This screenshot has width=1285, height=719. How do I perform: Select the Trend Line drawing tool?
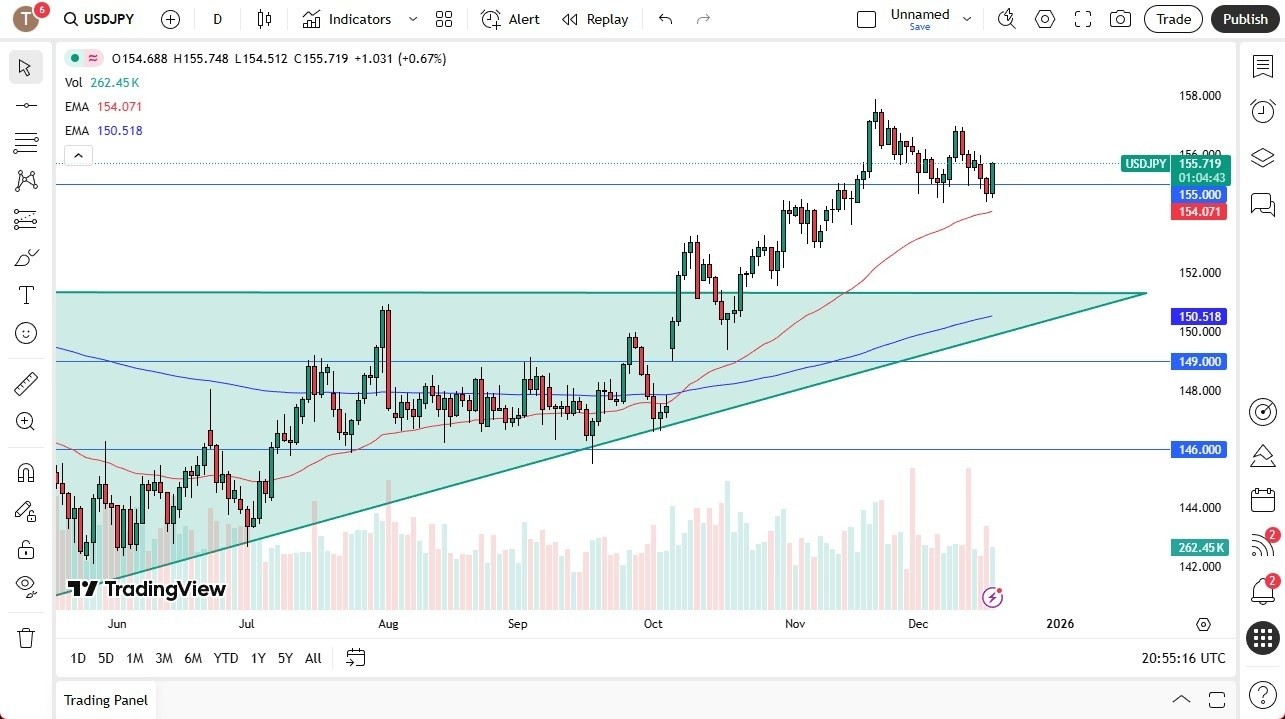(x=26, y=105)
